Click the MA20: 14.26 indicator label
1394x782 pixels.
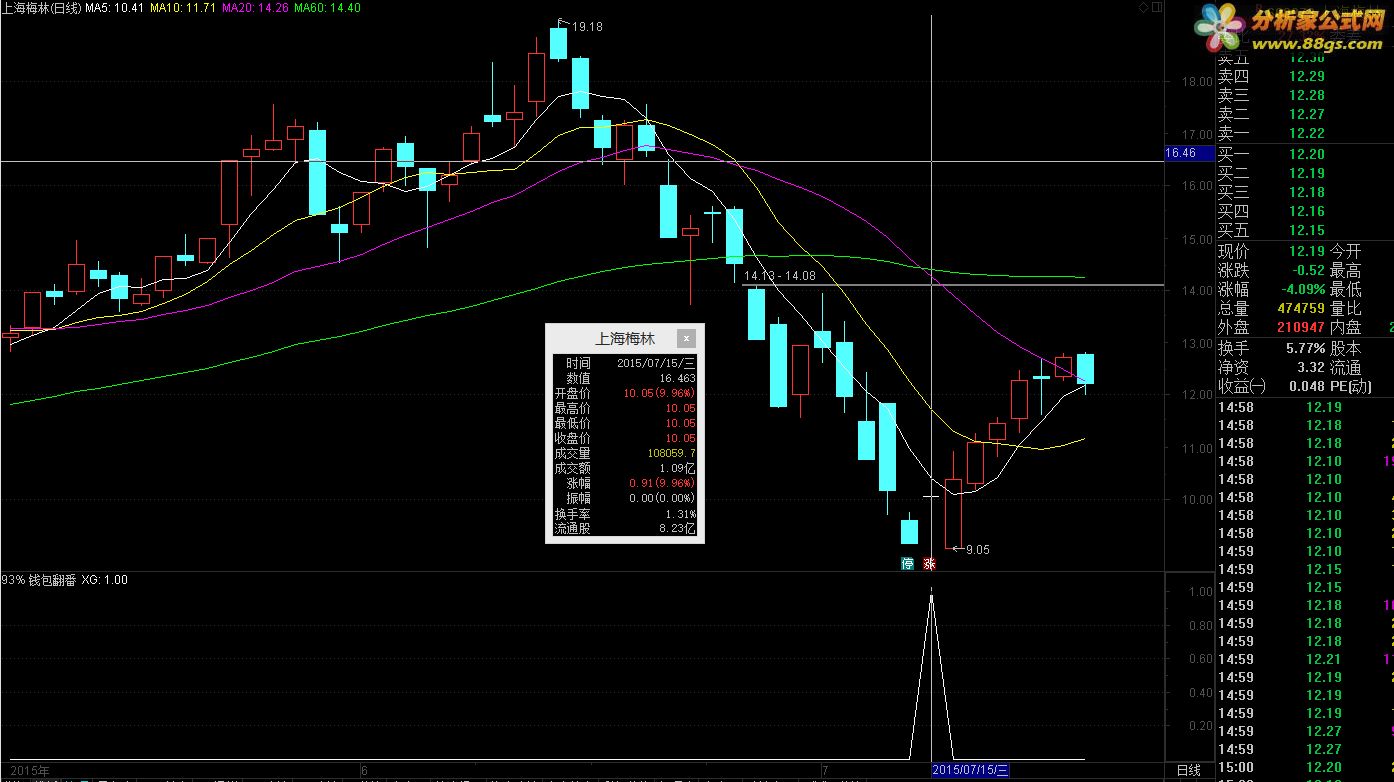tap(255, 7)
